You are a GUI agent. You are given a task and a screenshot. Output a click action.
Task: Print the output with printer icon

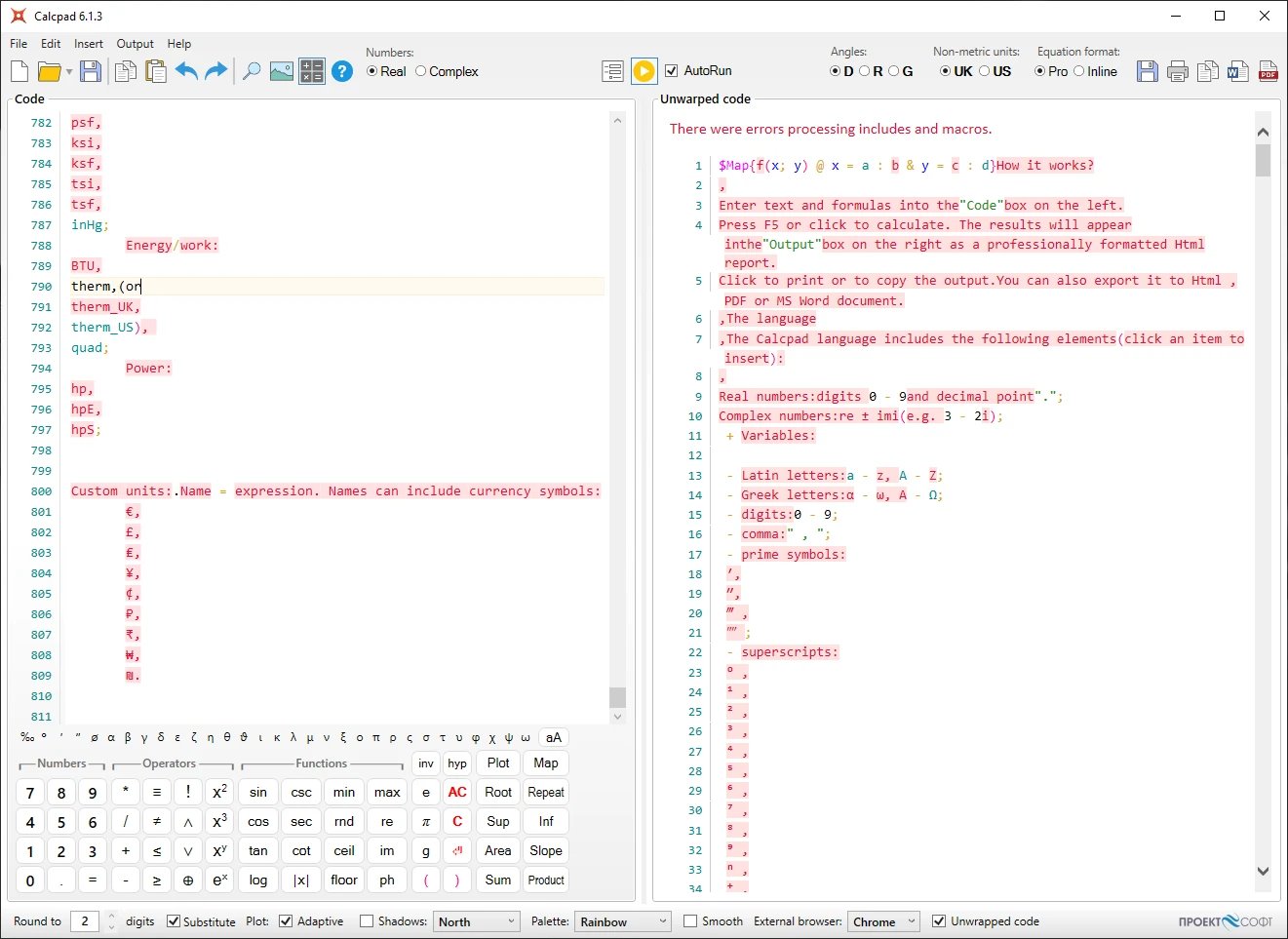click(x=1178, y=71)
